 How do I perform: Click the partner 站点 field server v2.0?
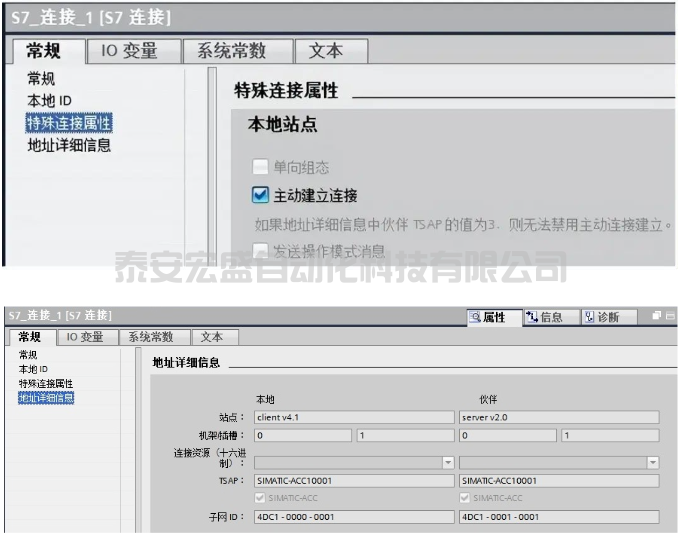point(558,417)
